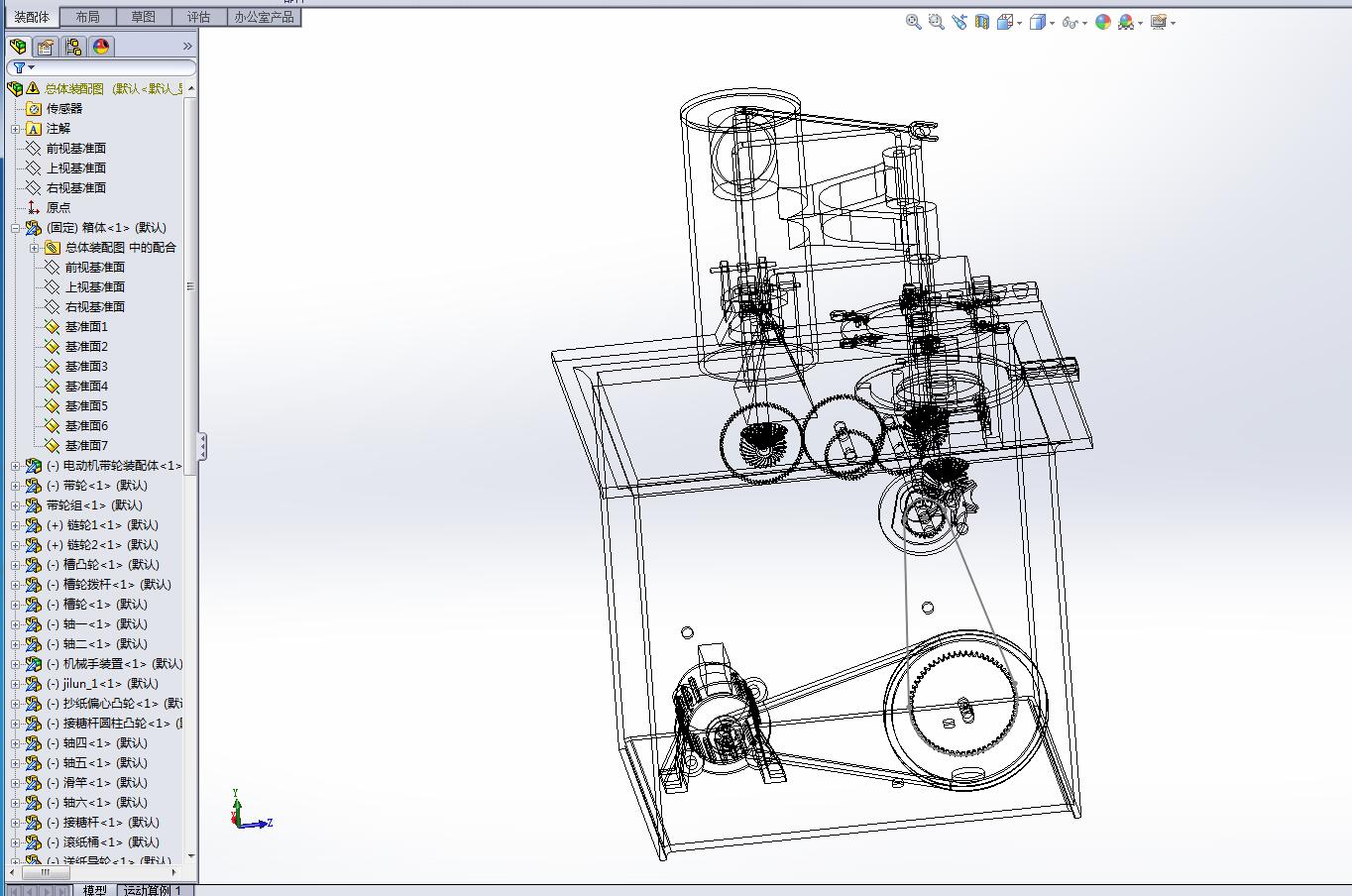
Task: Switch to the 模型 bottom tab
Action: 95,889
